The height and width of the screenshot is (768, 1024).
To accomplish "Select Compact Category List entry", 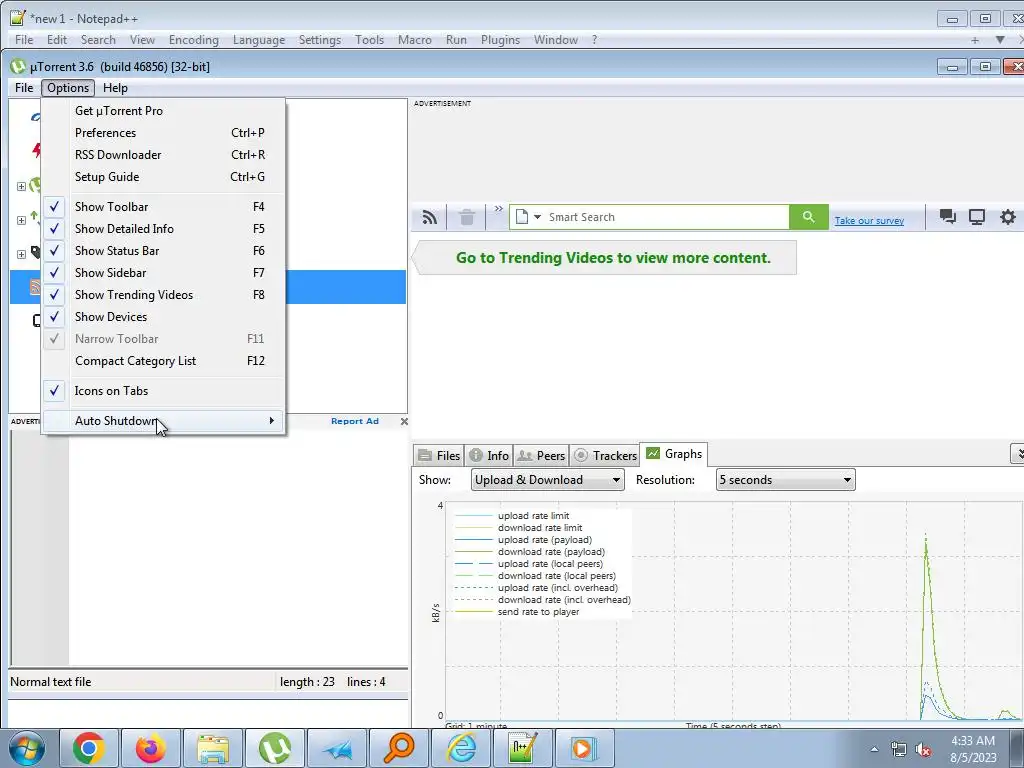I will (163, 360).
